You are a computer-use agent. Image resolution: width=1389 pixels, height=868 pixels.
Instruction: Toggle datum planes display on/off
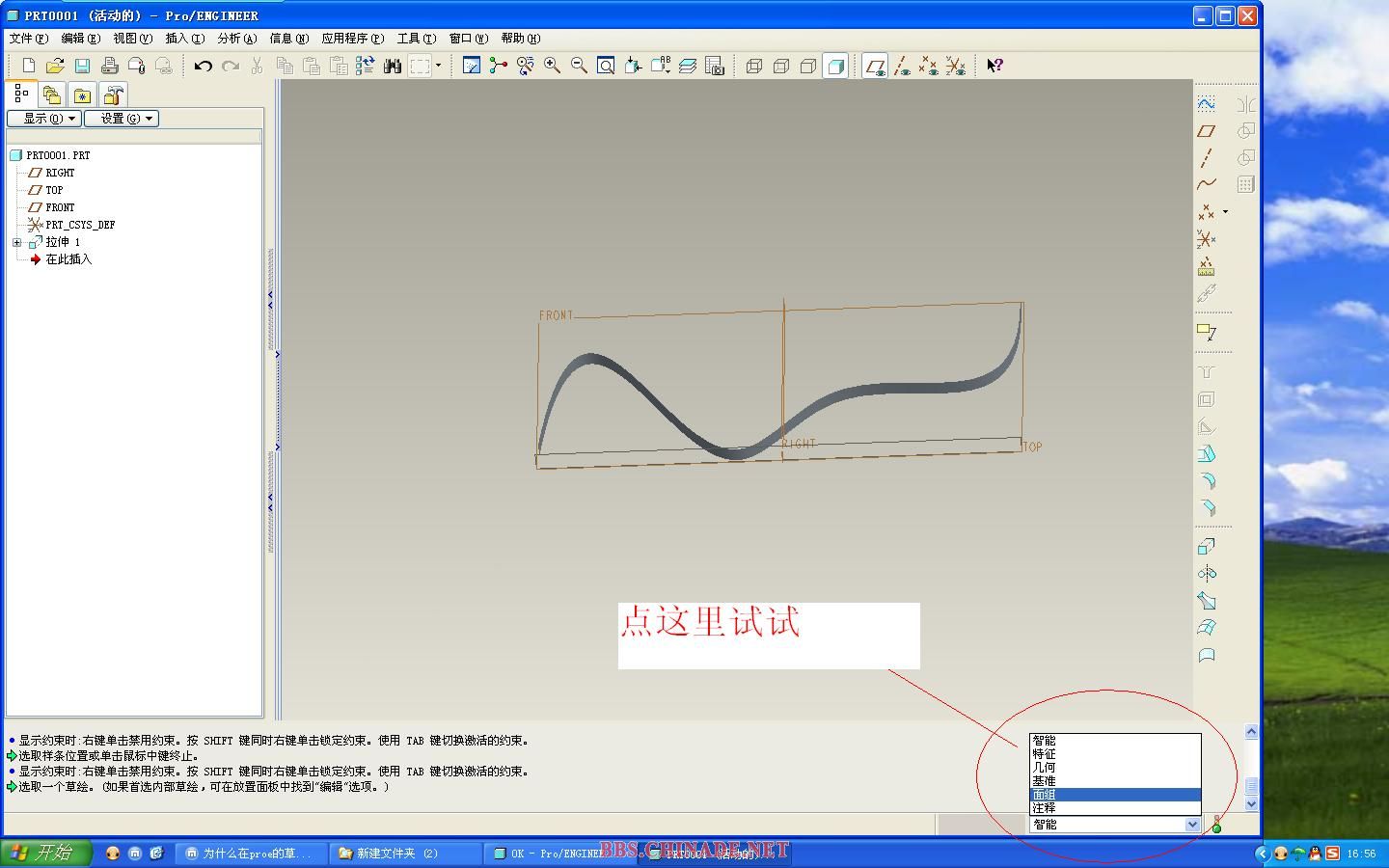click(x=874, y=66)
